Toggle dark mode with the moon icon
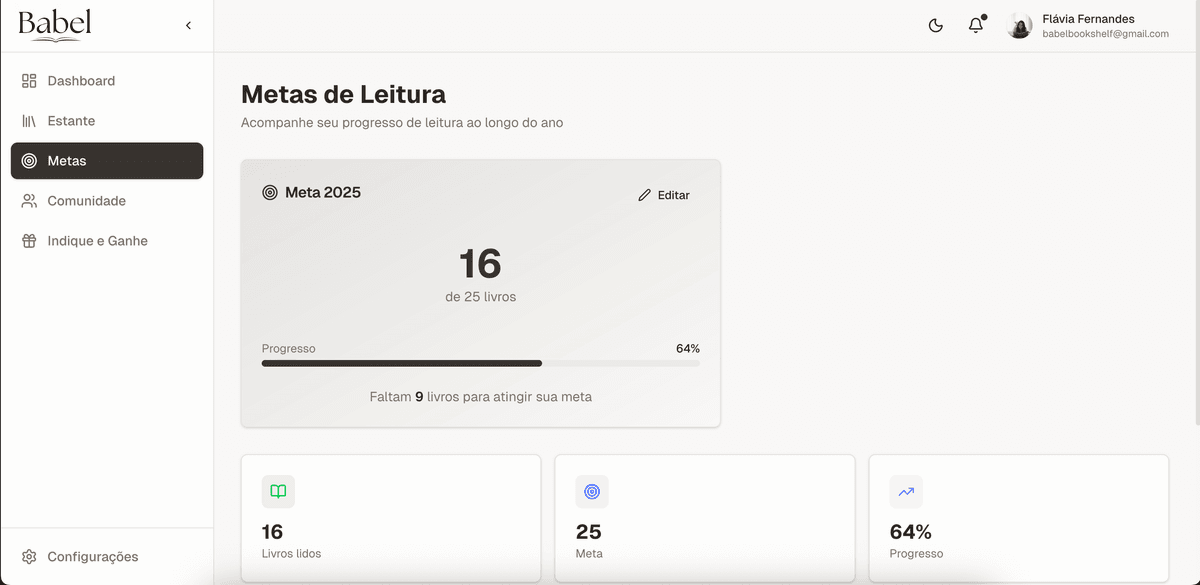The height and width of the screenshot is (585, 1200). click(x=935, y=26)
